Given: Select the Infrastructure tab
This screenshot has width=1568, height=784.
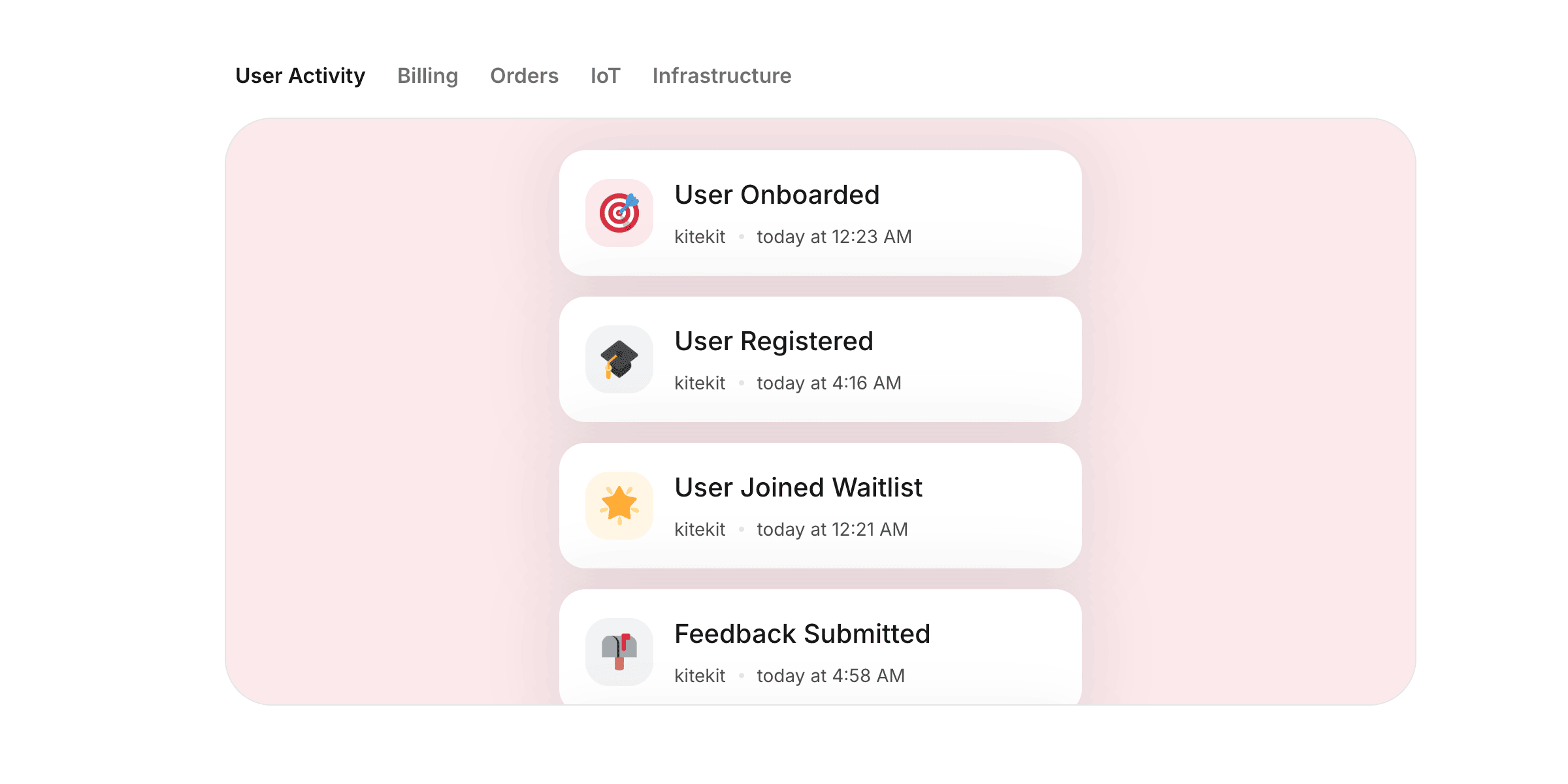Looking at the screenshot, I should click(x=722, y=76).
